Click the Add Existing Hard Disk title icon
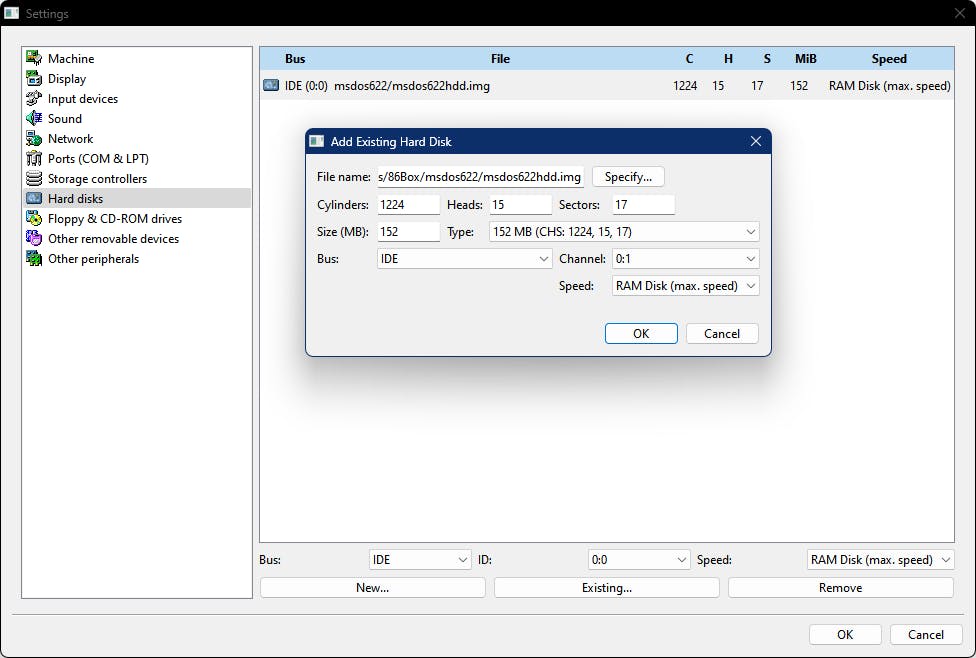Viewport: 976px width, 658px height. click(317, 141)
